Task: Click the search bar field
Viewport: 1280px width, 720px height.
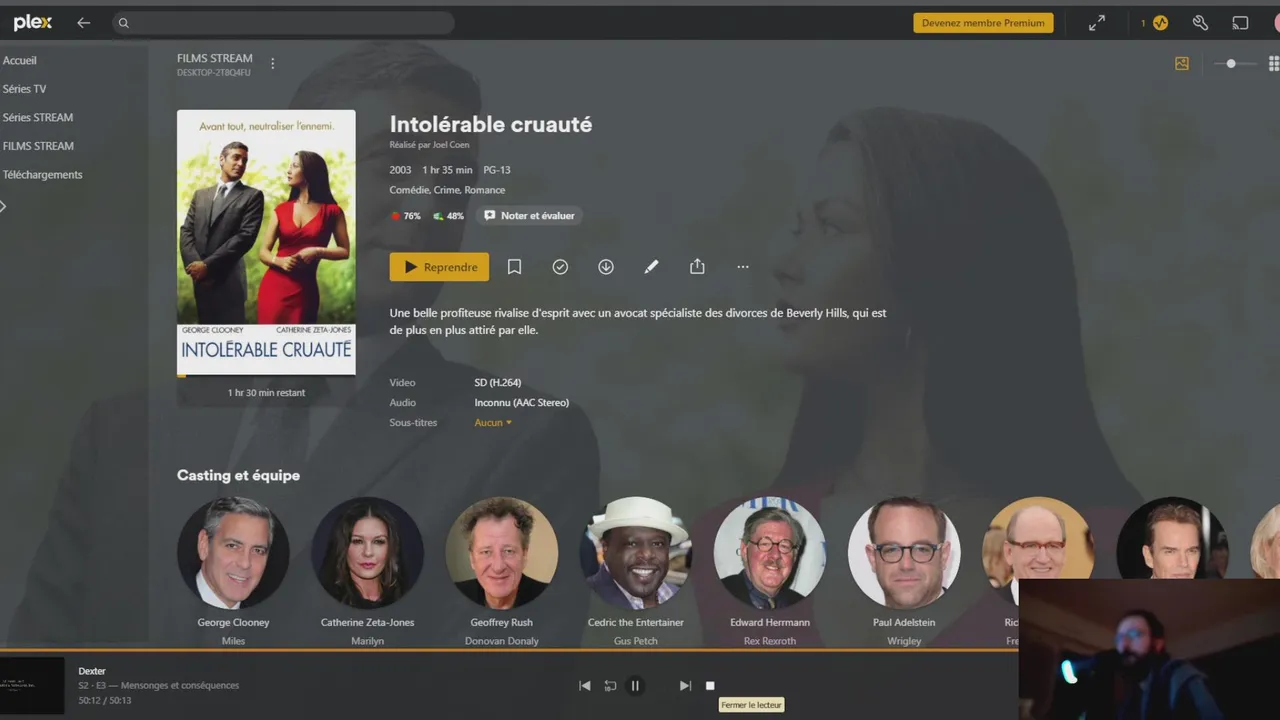Action: (x=283, y=22)
